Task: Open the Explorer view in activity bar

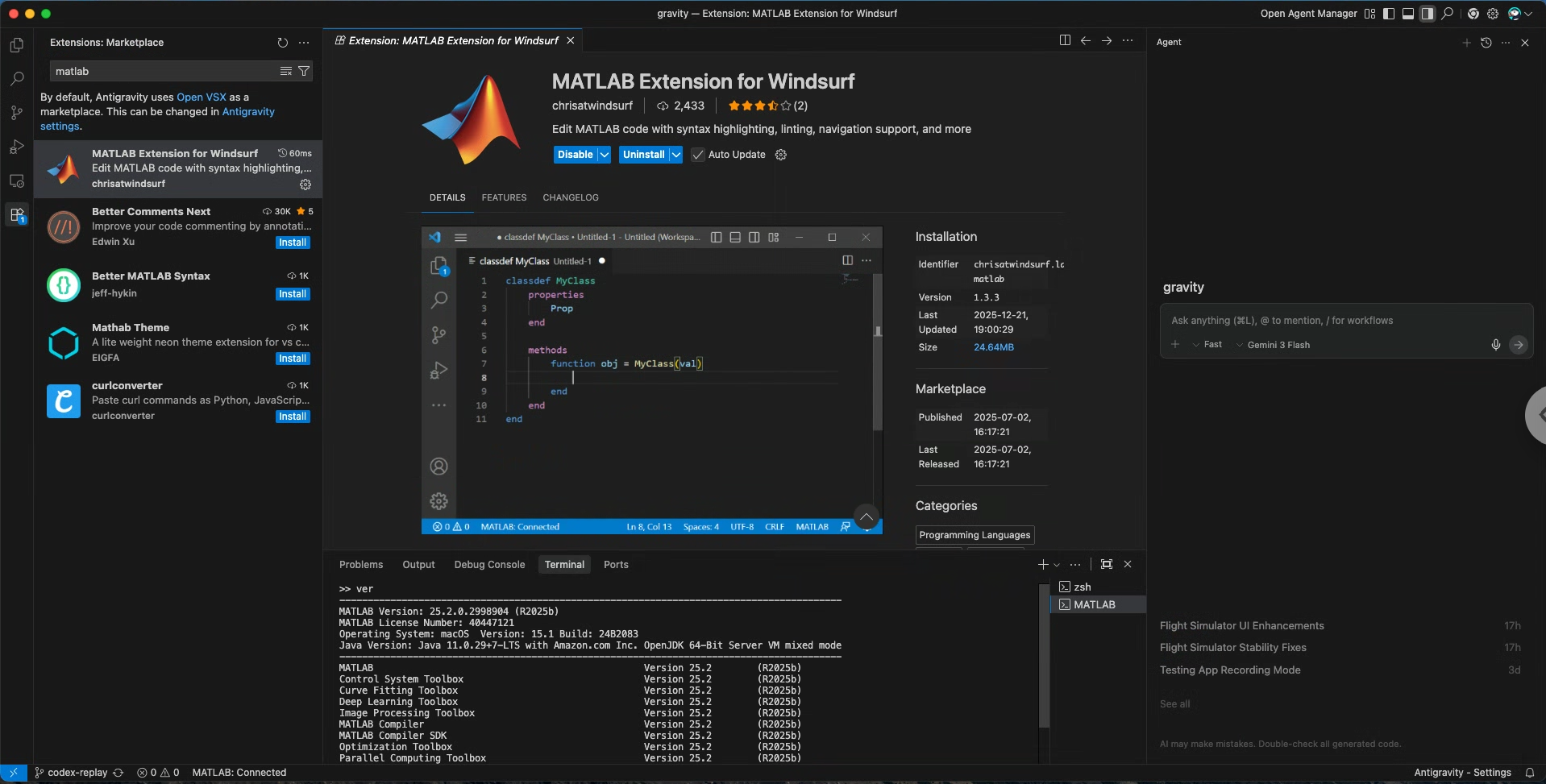Action: pyautogui.click(x=17, y=45)
